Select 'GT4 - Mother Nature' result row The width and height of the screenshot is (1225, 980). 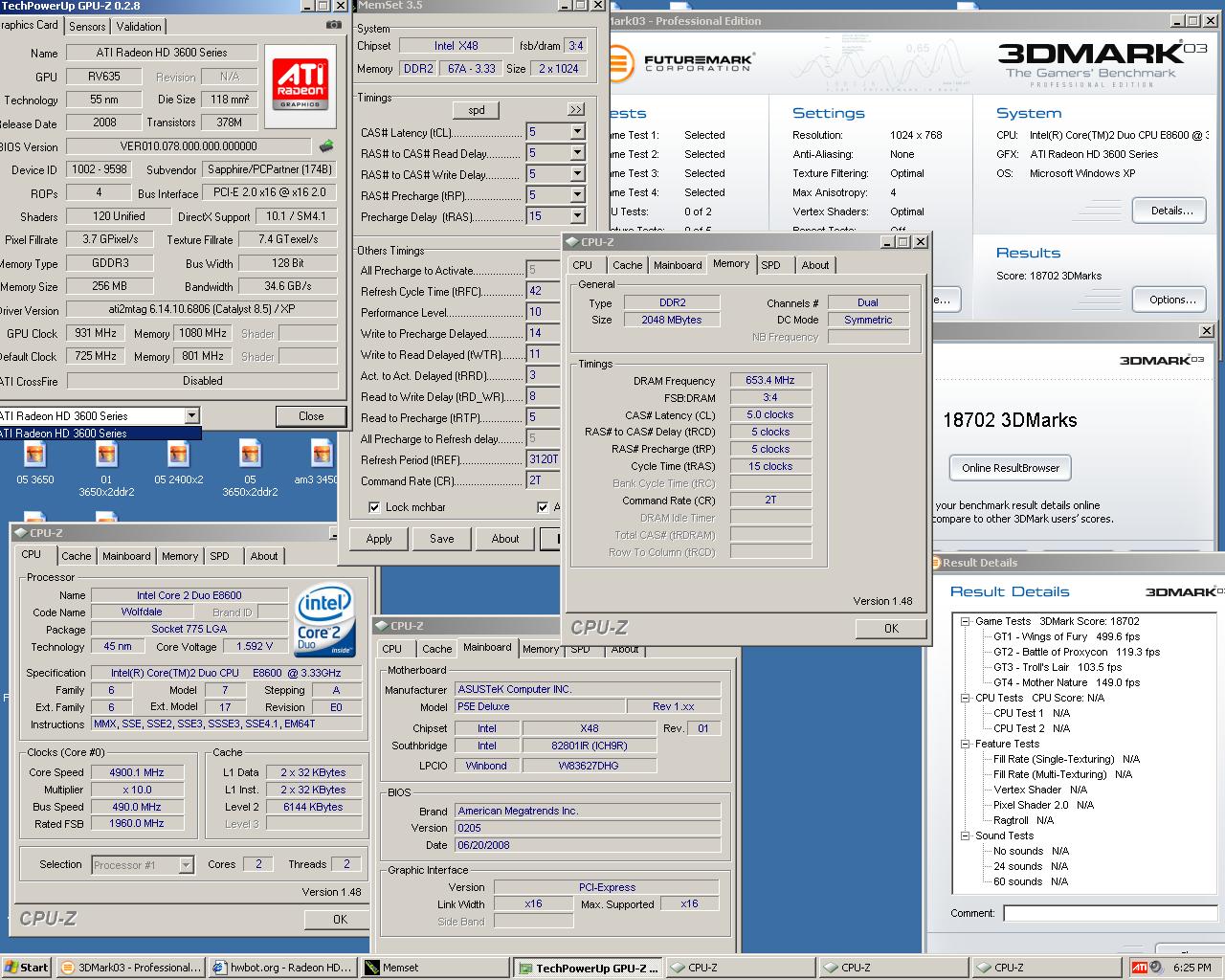1066,682
